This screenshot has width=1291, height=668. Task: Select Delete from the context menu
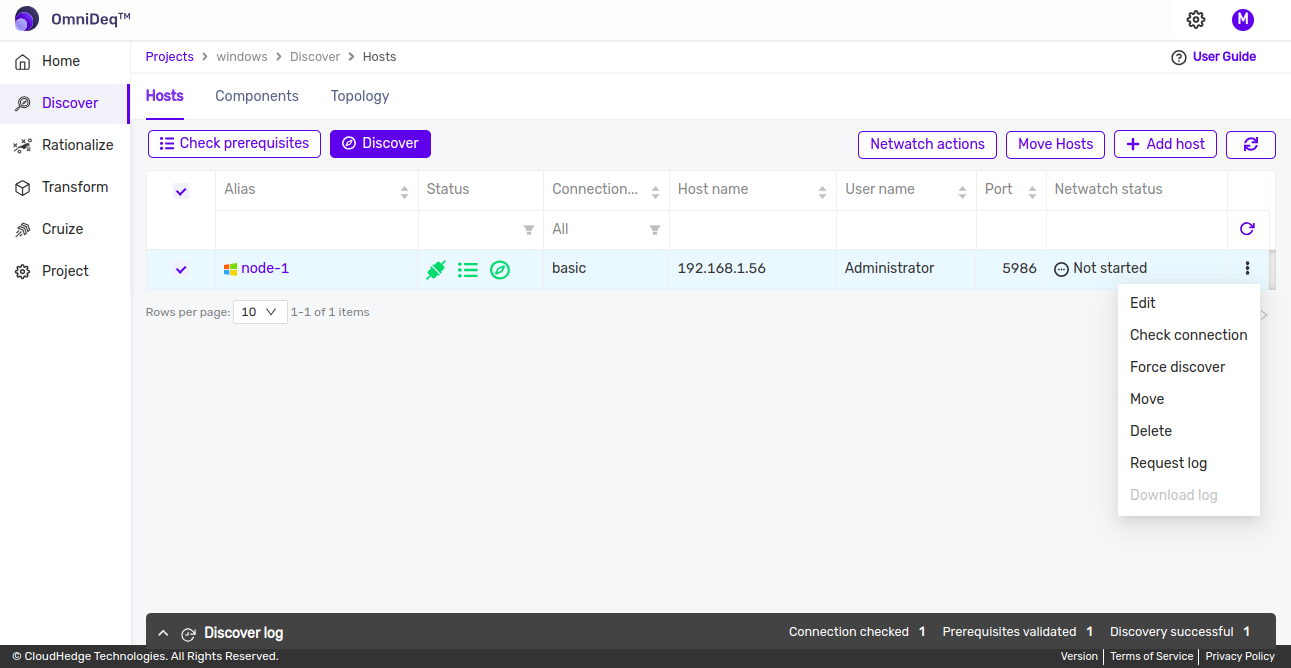point(1189,431)
